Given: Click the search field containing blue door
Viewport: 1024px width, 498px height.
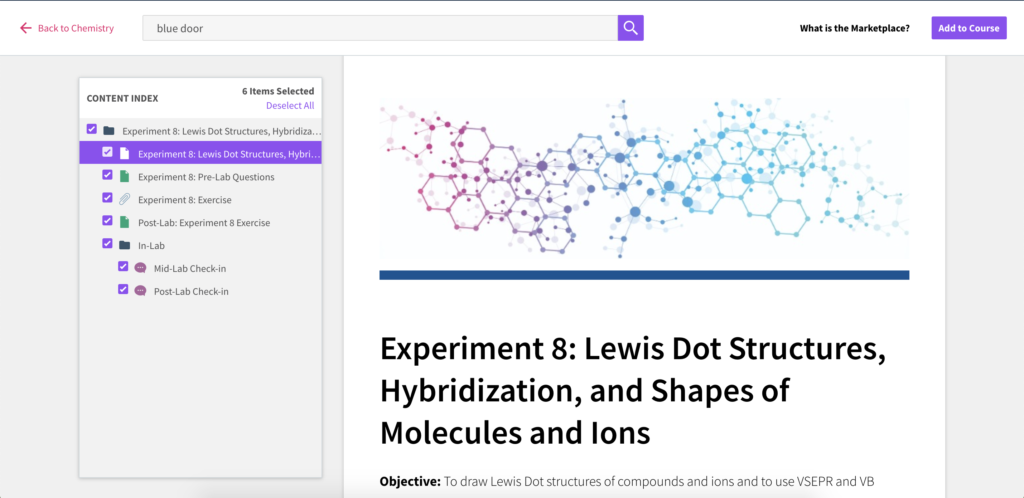Looking at the screenshot, I should pos(380,28).
